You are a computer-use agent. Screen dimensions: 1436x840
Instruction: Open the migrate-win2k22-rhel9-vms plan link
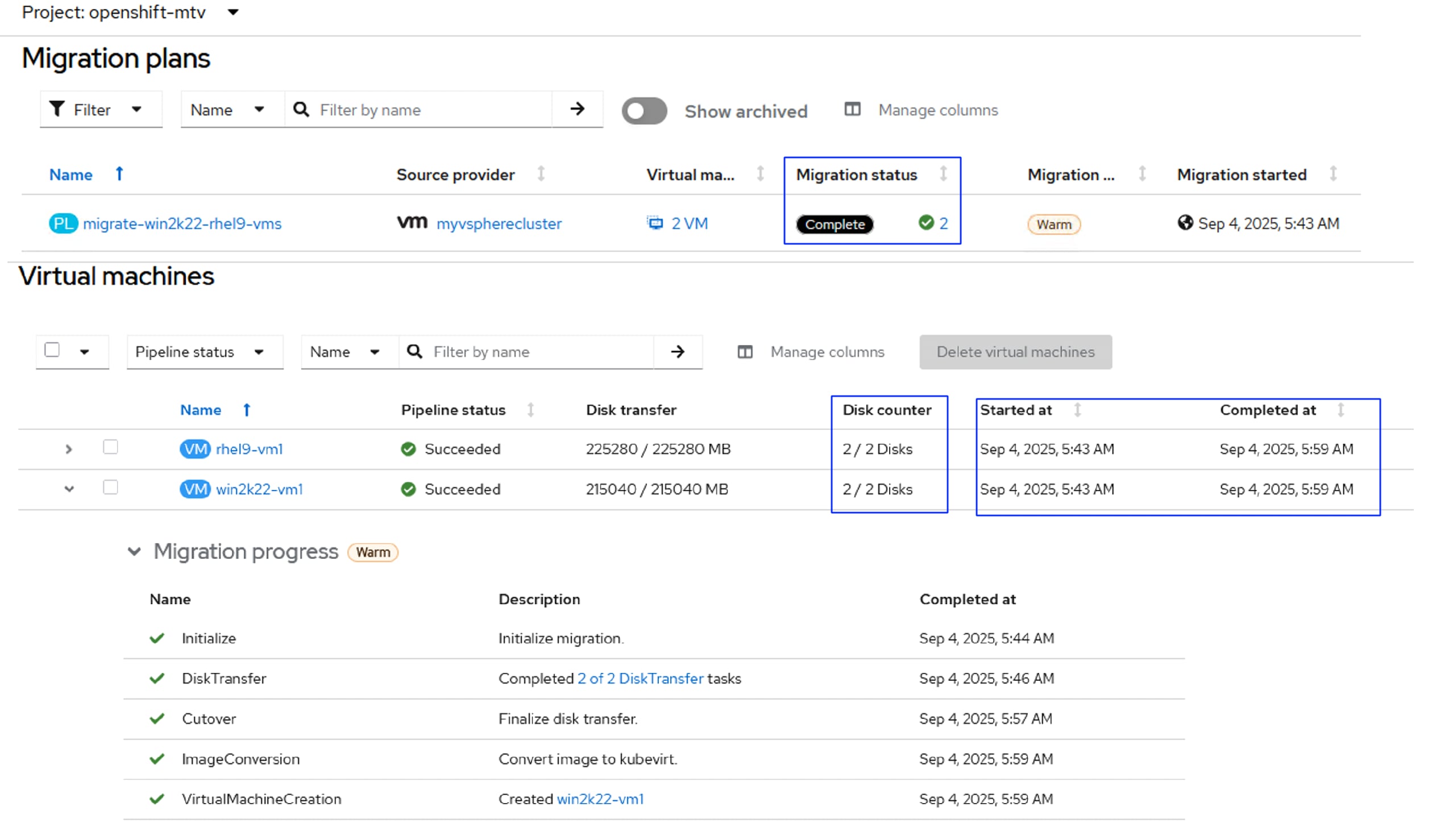pyautogui.click(x=182, y=223)
